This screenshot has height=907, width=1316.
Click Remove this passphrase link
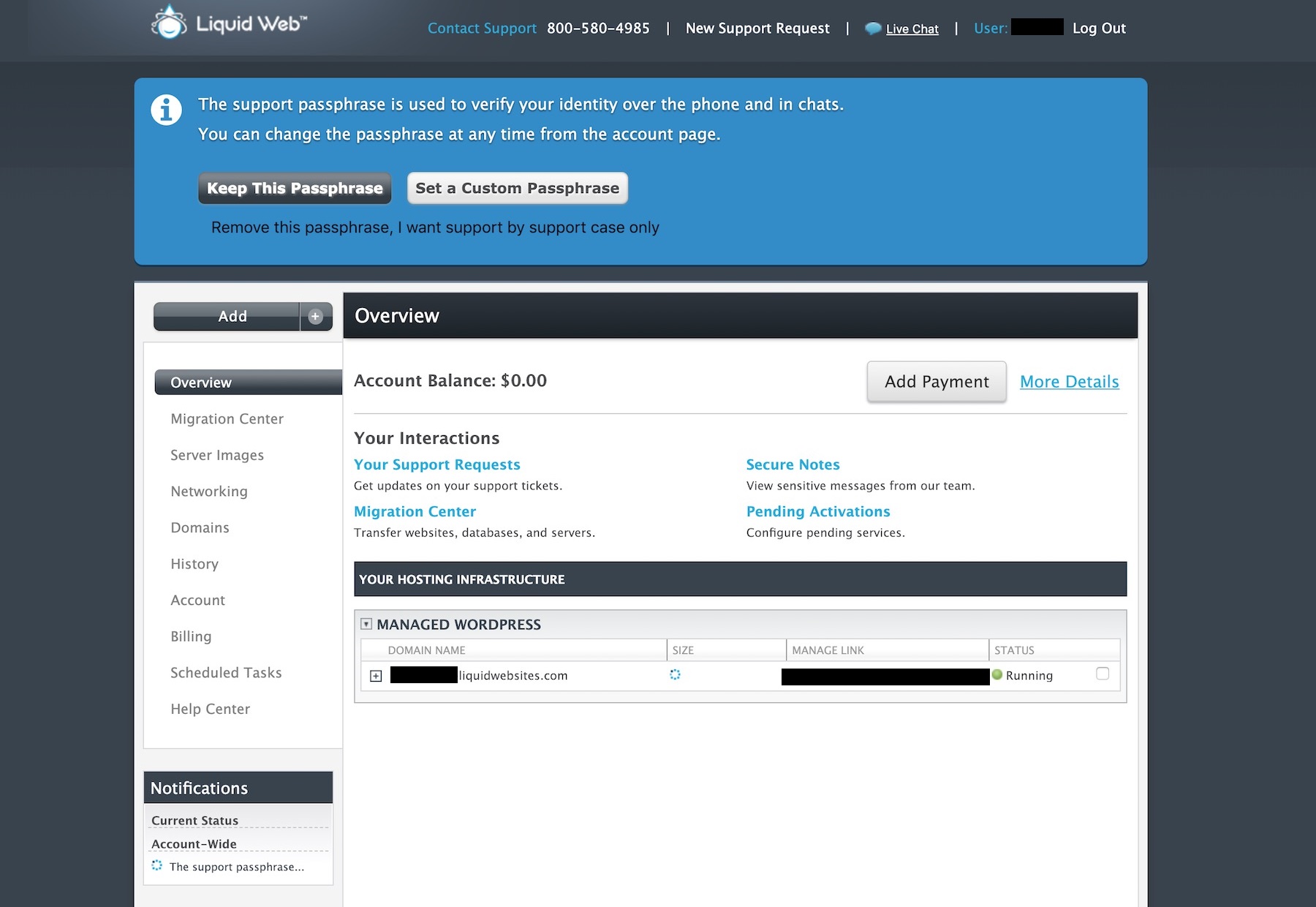coord(435,227)
